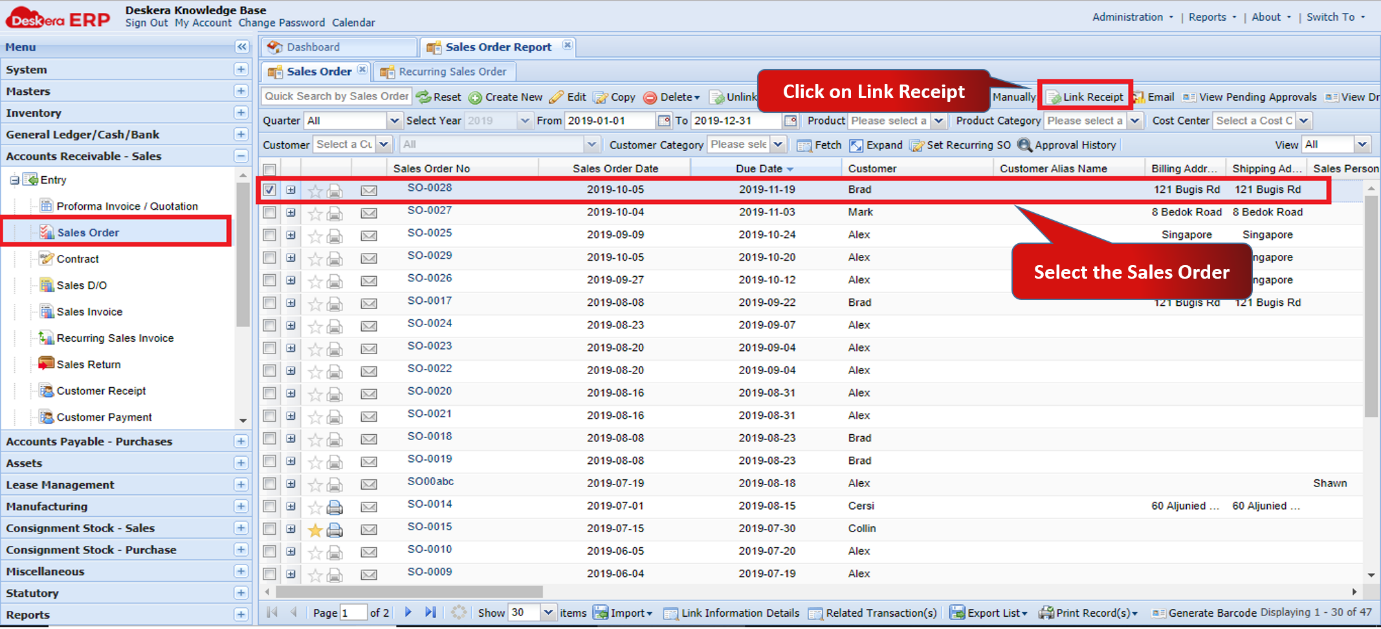The image size is (1381, 629).
Task: Check the SO-0025 row checkbox
Action: pos(269,235)
